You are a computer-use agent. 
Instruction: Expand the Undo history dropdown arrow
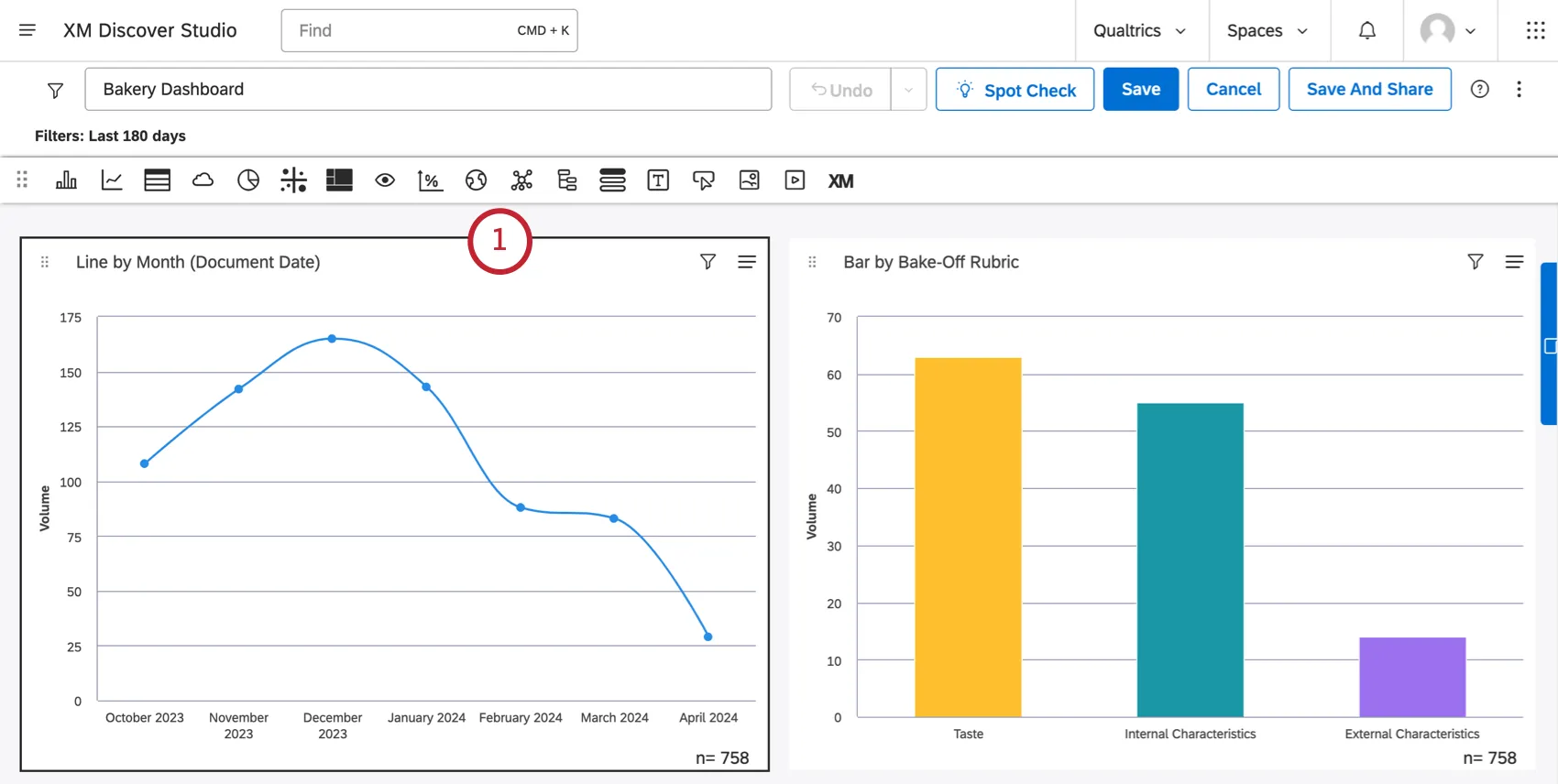(x=908, y=90)
